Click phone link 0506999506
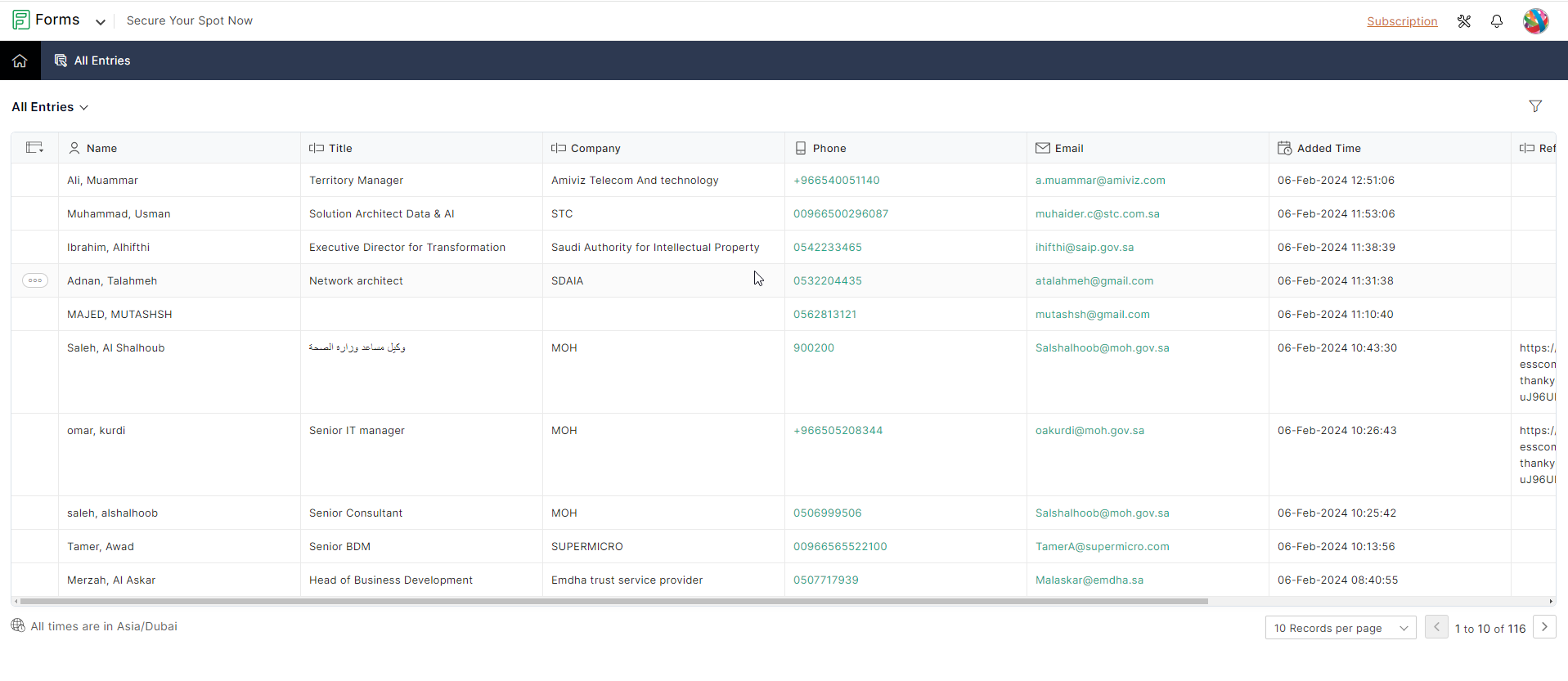This screenshot has width=1568, height=681. coord(827,513)
